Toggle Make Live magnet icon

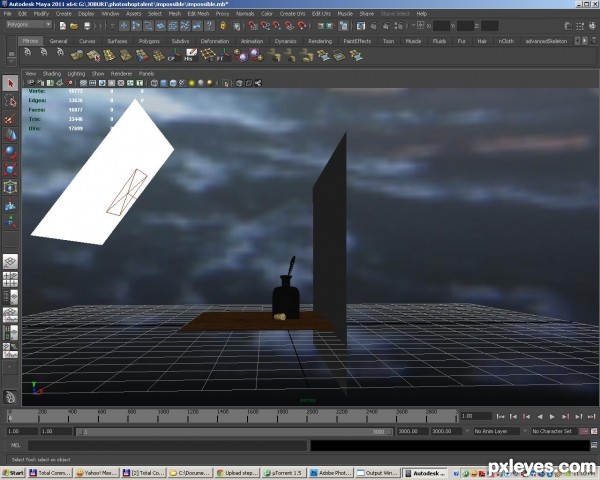tap(302, 26)
